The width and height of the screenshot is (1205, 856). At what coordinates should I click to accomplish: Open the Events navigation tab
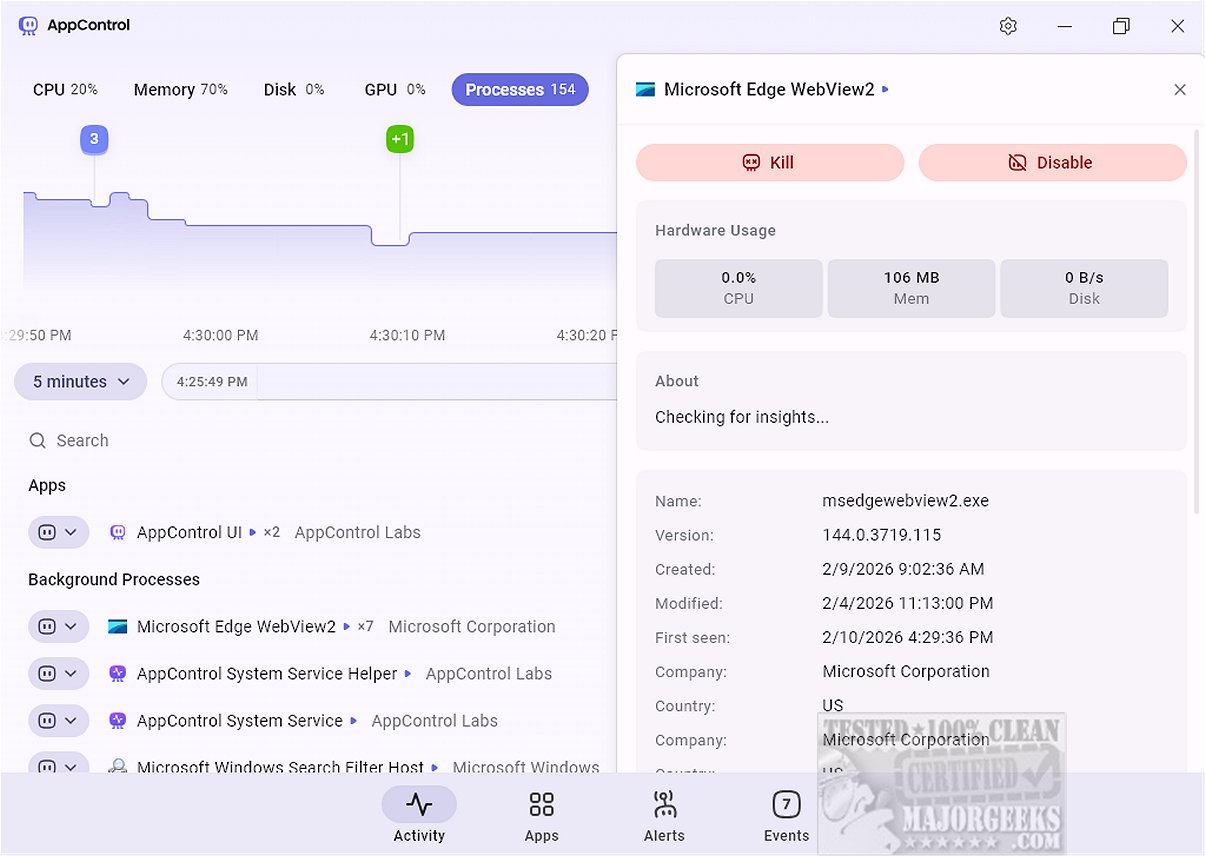pos(786,815)
